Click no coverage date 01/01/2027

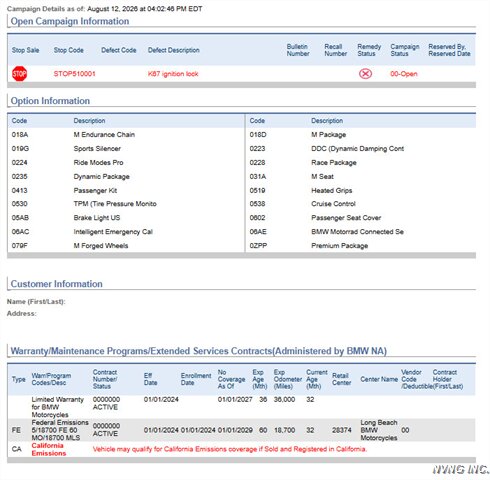tap(235, 399)
